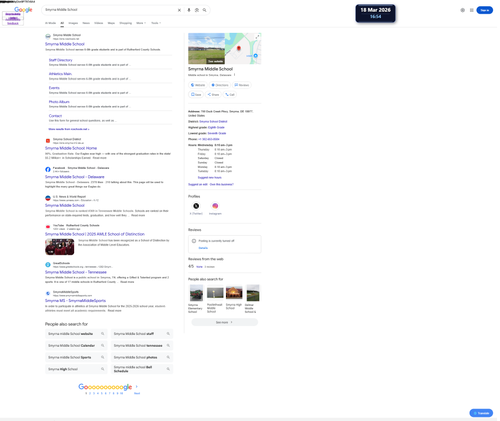Click the Save button
Image resolution: width=500 pixels, height=421 pixels.
pyautogui.click(x=196, y=95)
